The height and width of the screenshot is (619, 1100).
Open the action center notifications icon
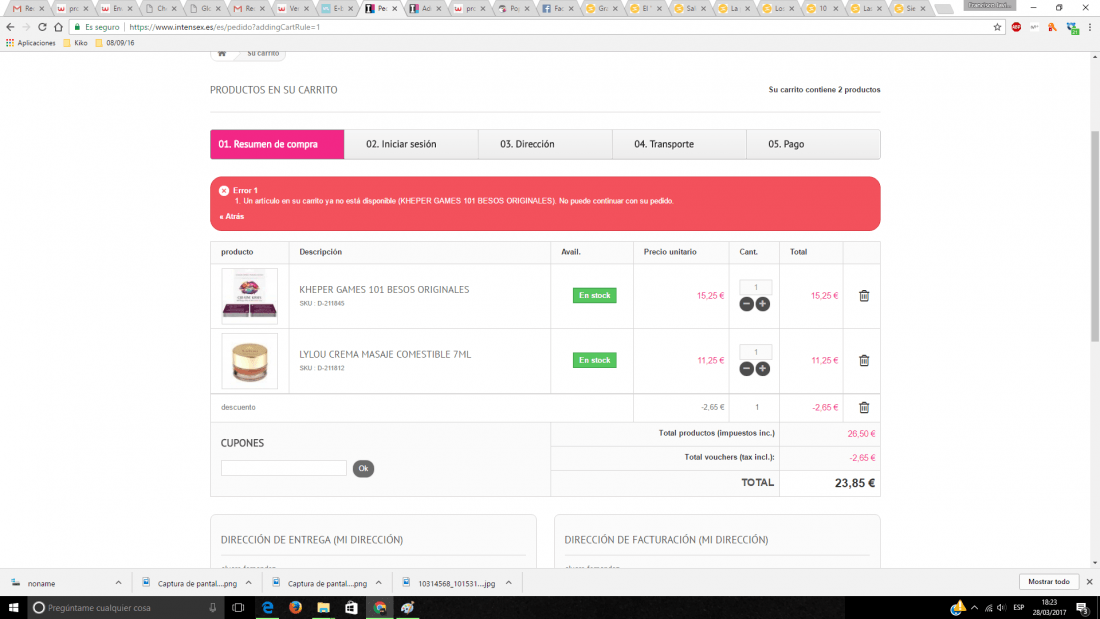coord(1083,608)
